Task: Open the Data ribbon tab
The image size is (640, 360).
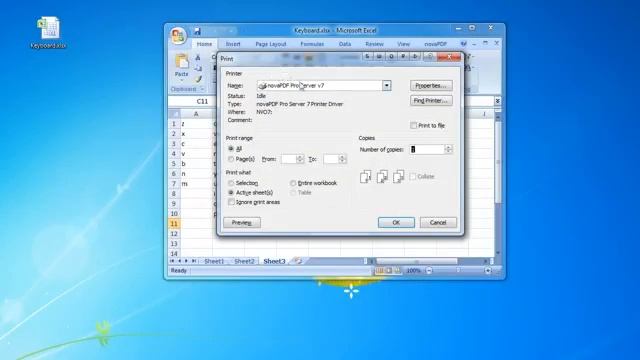Action: click(x=345, y=44)
